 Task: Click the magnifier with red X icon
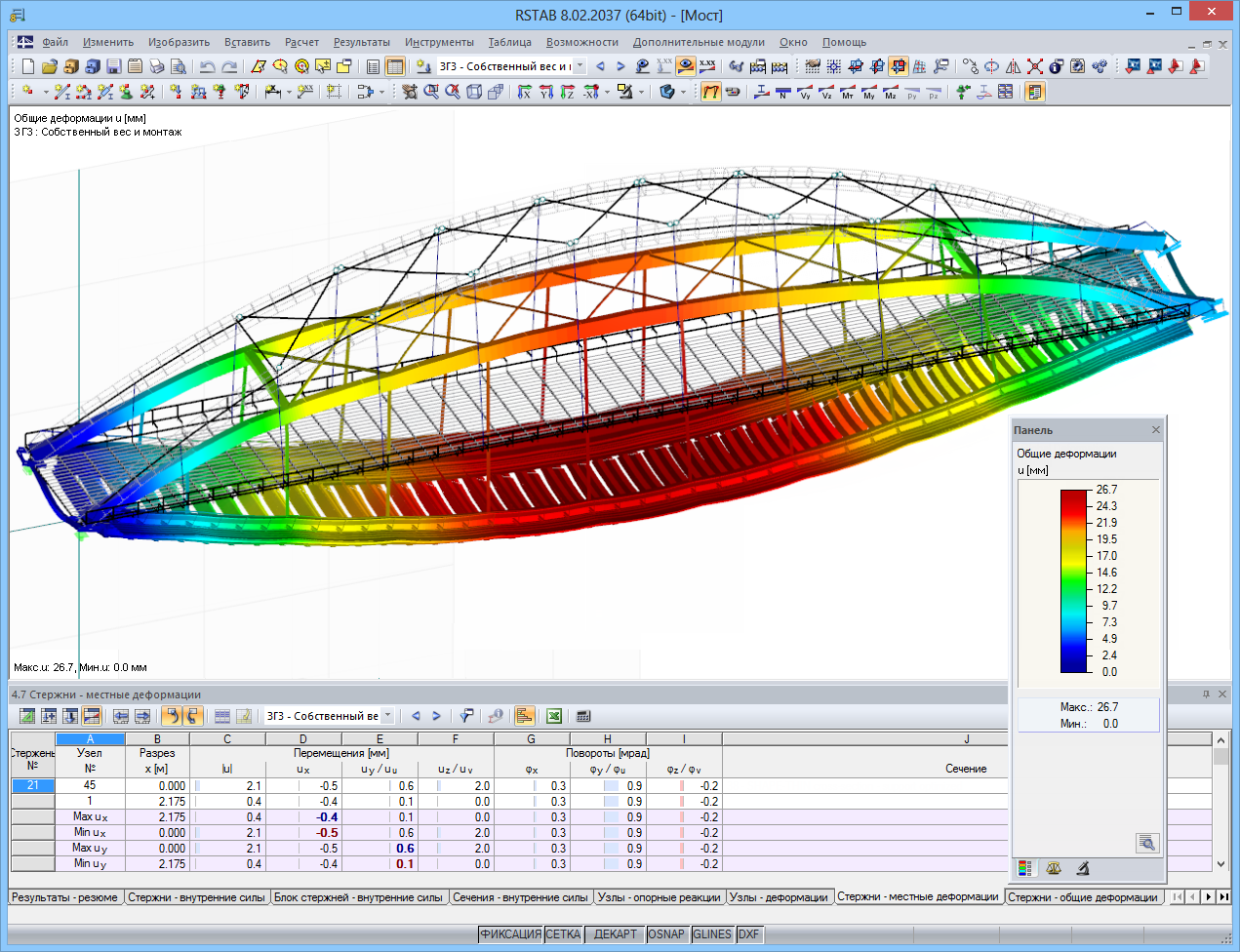pos(453,92)
